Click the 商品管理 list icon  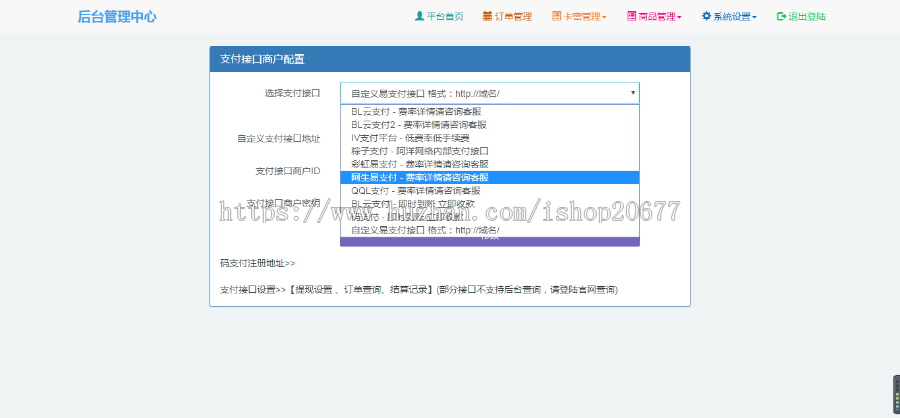(x=631, y=16)
